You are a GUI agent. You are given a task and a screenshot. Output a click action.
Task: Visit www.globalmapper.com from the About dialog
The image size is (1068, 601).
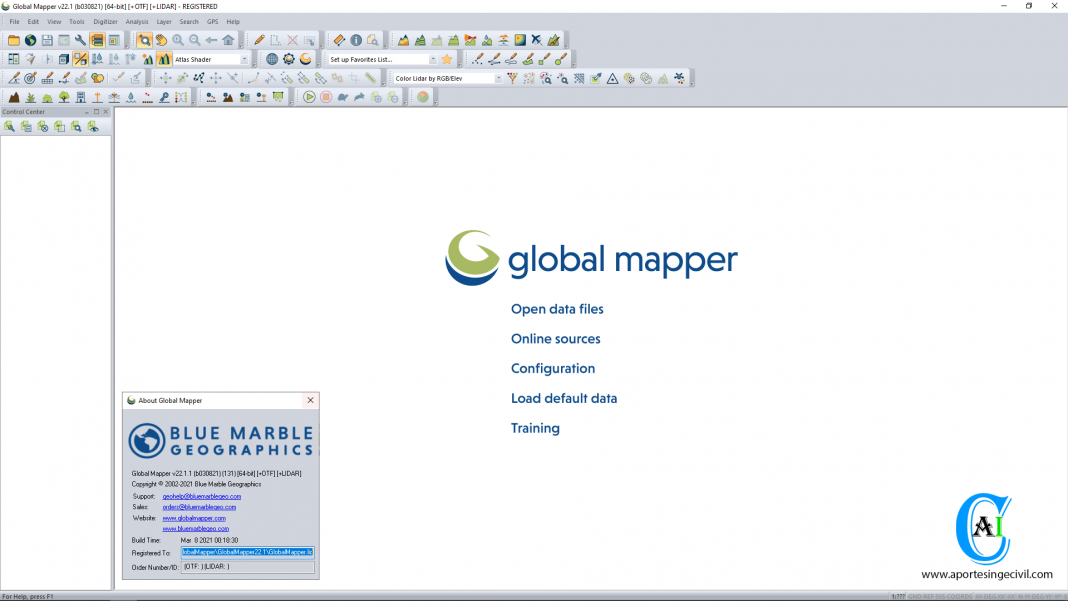pos(195,518)
